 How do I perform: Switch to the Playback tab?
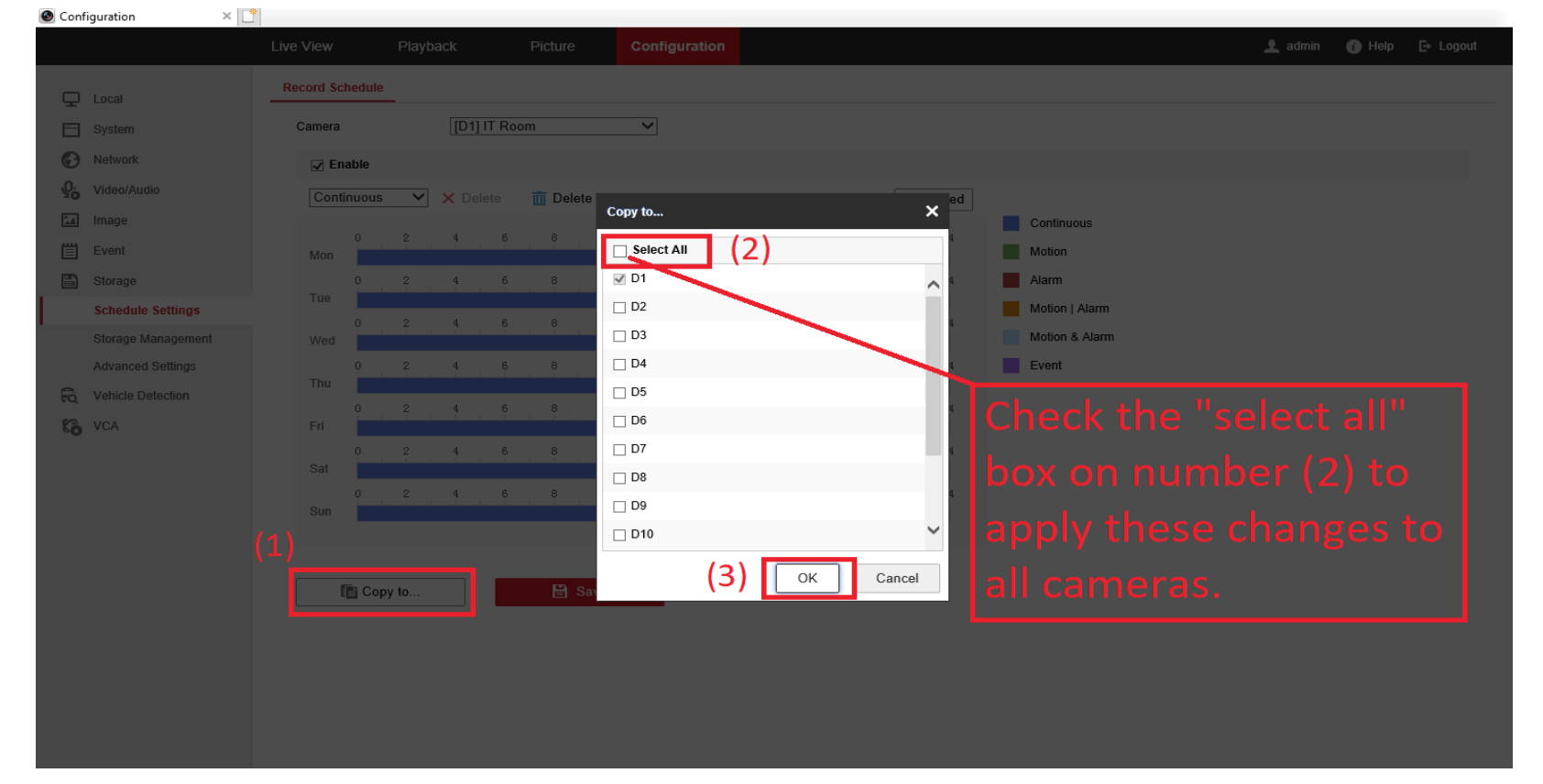pos(426,47)
